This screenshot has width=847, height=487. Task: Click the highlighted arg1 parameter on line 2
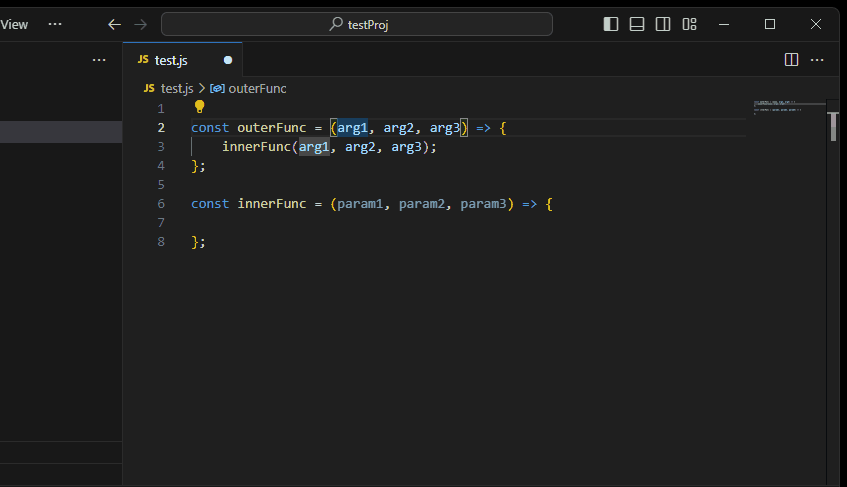(x=353, y=128)
